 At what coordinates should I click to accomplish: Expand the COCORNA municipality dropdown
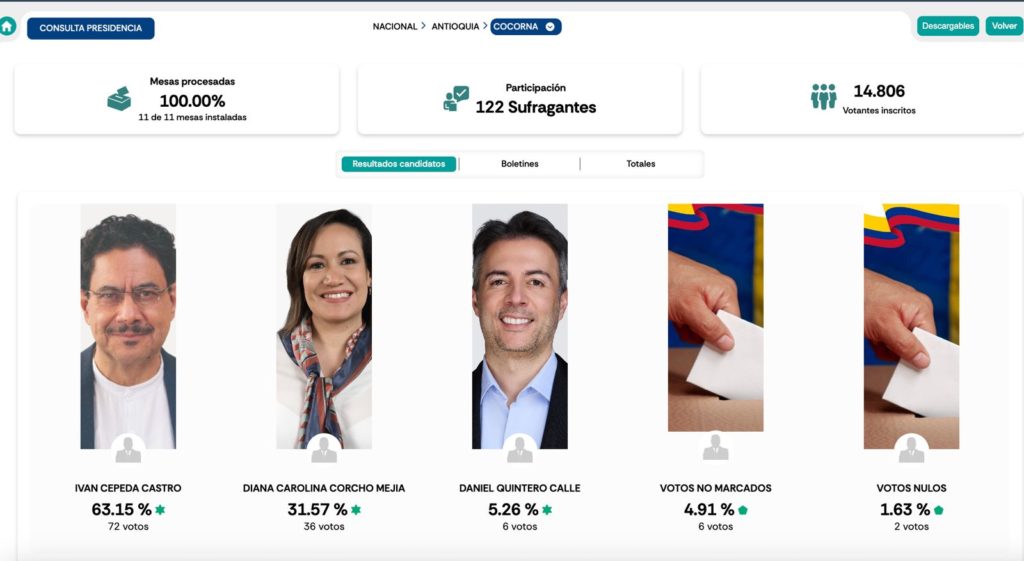point(526,27)
